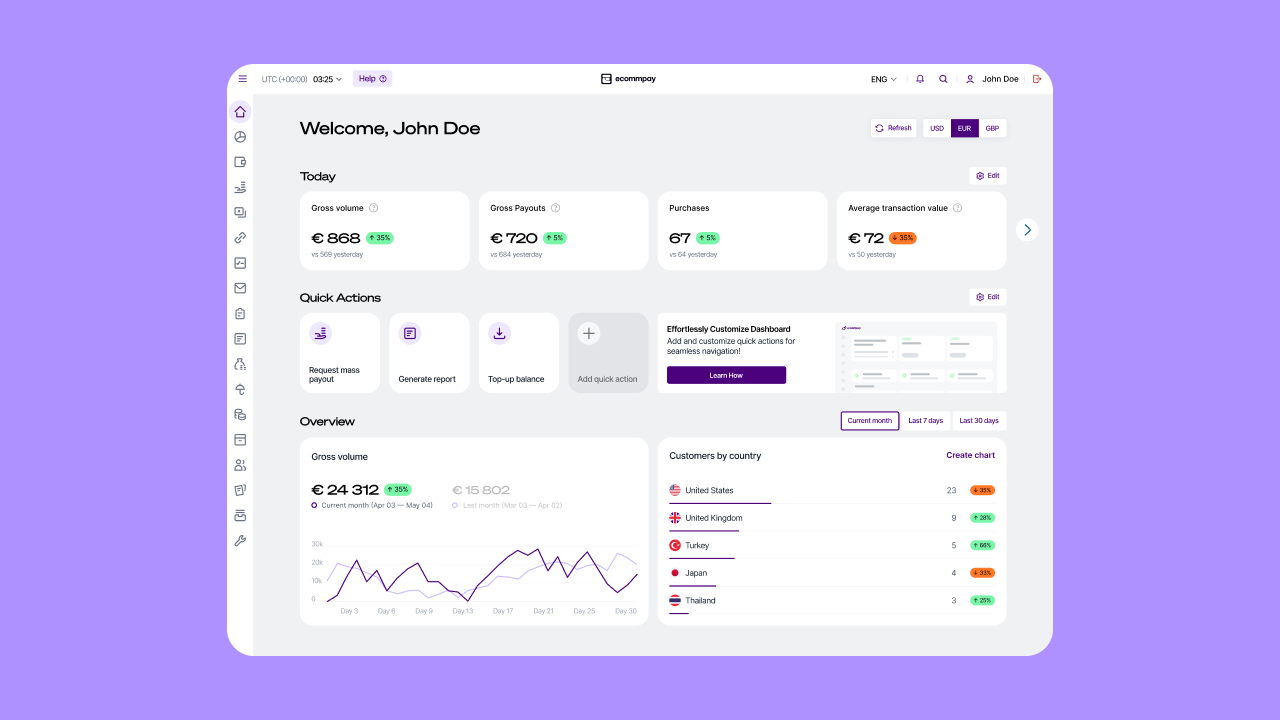The image size is (1280, 720).
Task: Select the GBP currency option
Action: click(x=992, y=128)
